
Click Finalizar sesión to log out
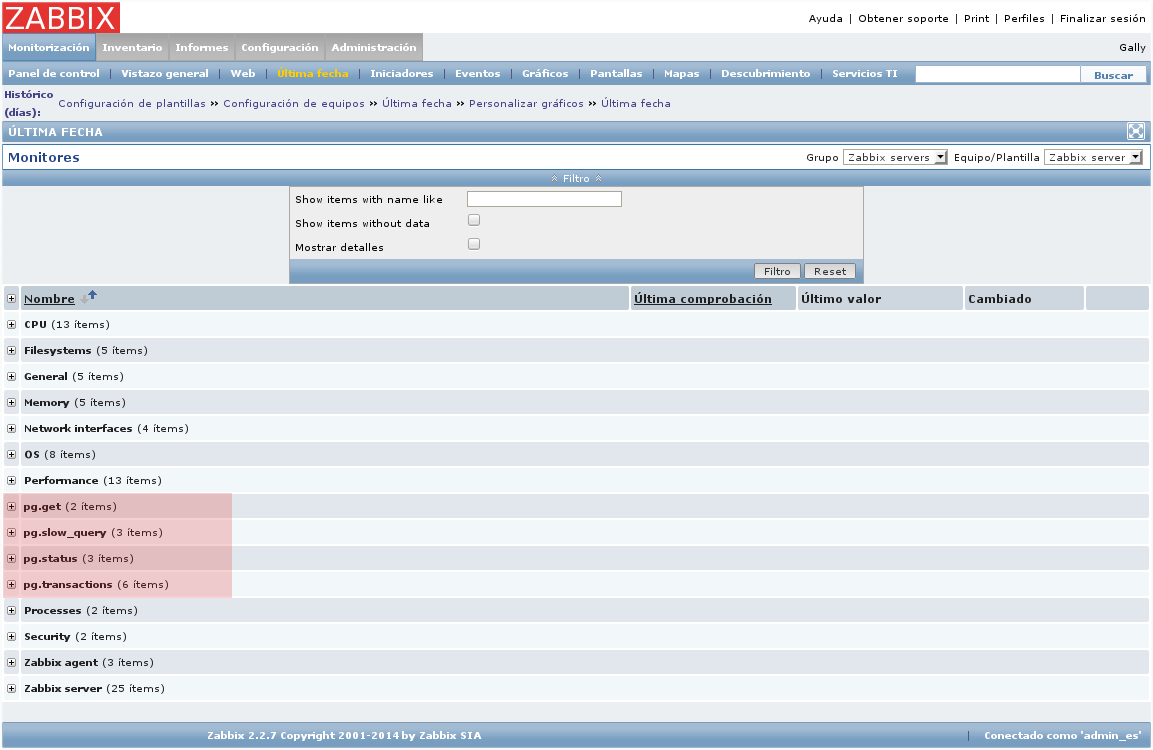[x=1102, y=18]
